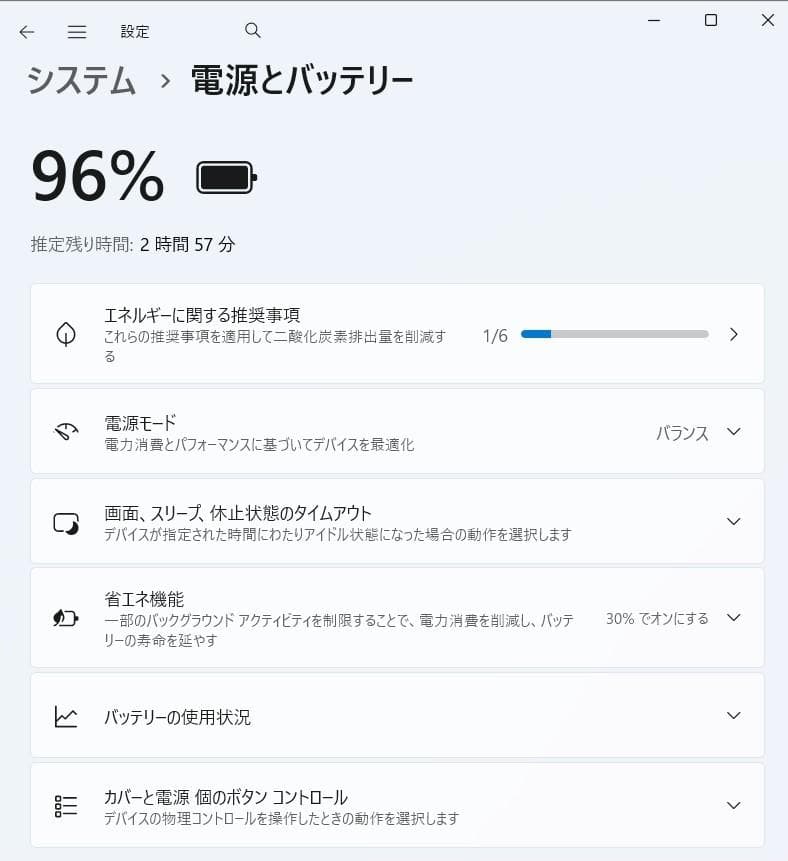Screen dimensions: 788x861
Task: Open search with the magnifier icon
Action: 252,31
